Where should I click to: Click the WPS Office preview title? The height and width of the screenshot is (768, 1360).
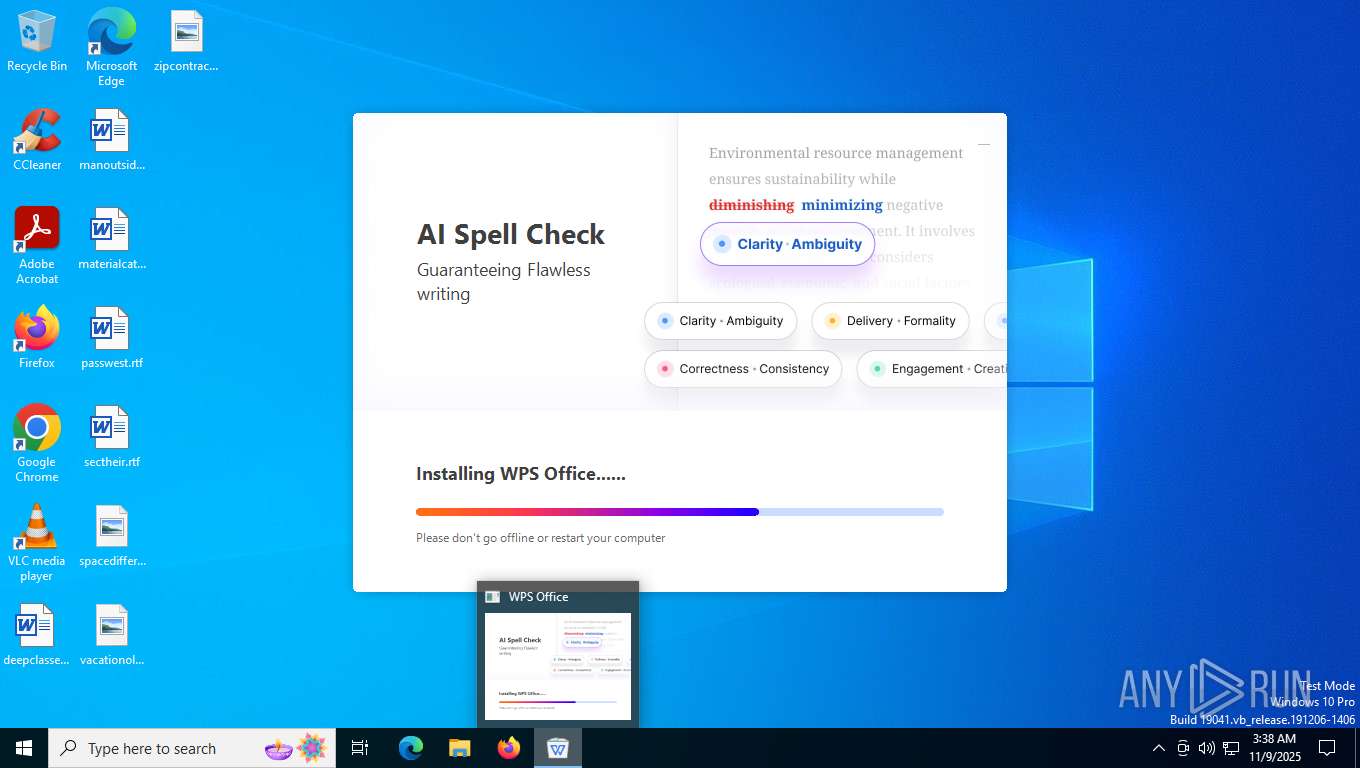[538, 597]
